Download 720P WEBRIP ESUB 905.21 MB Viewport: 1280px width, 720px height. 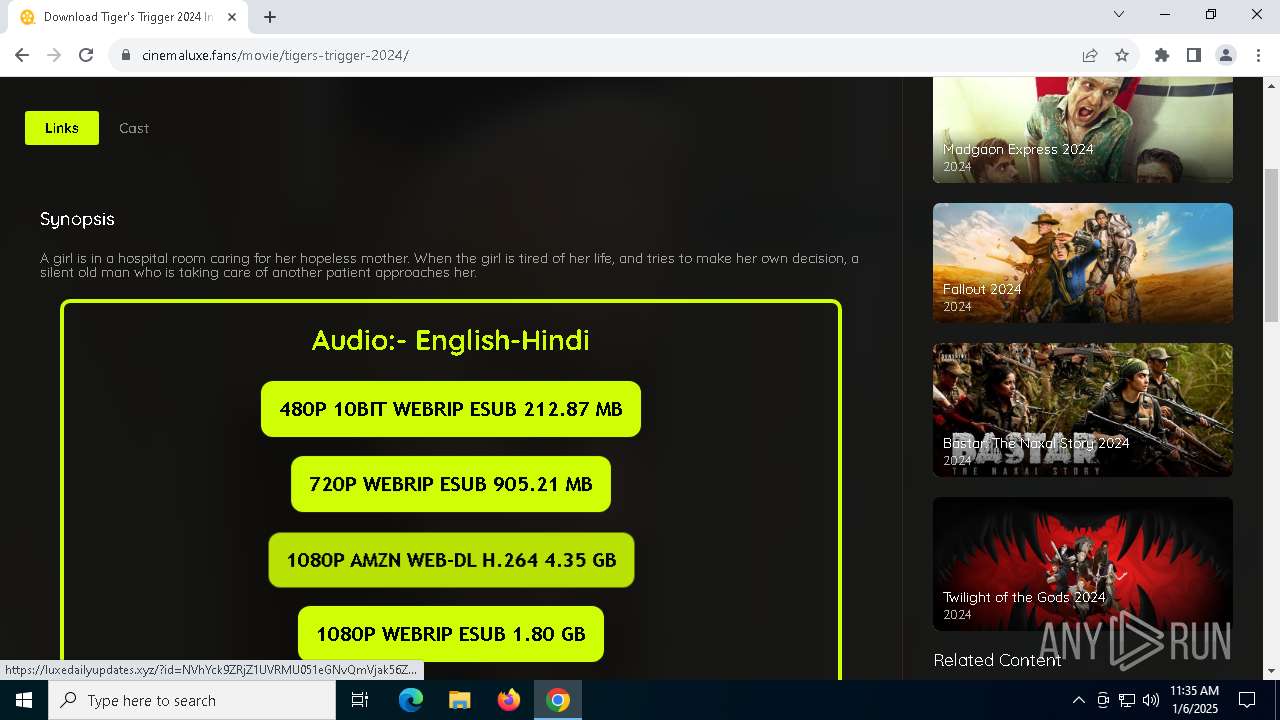[451, 484]
